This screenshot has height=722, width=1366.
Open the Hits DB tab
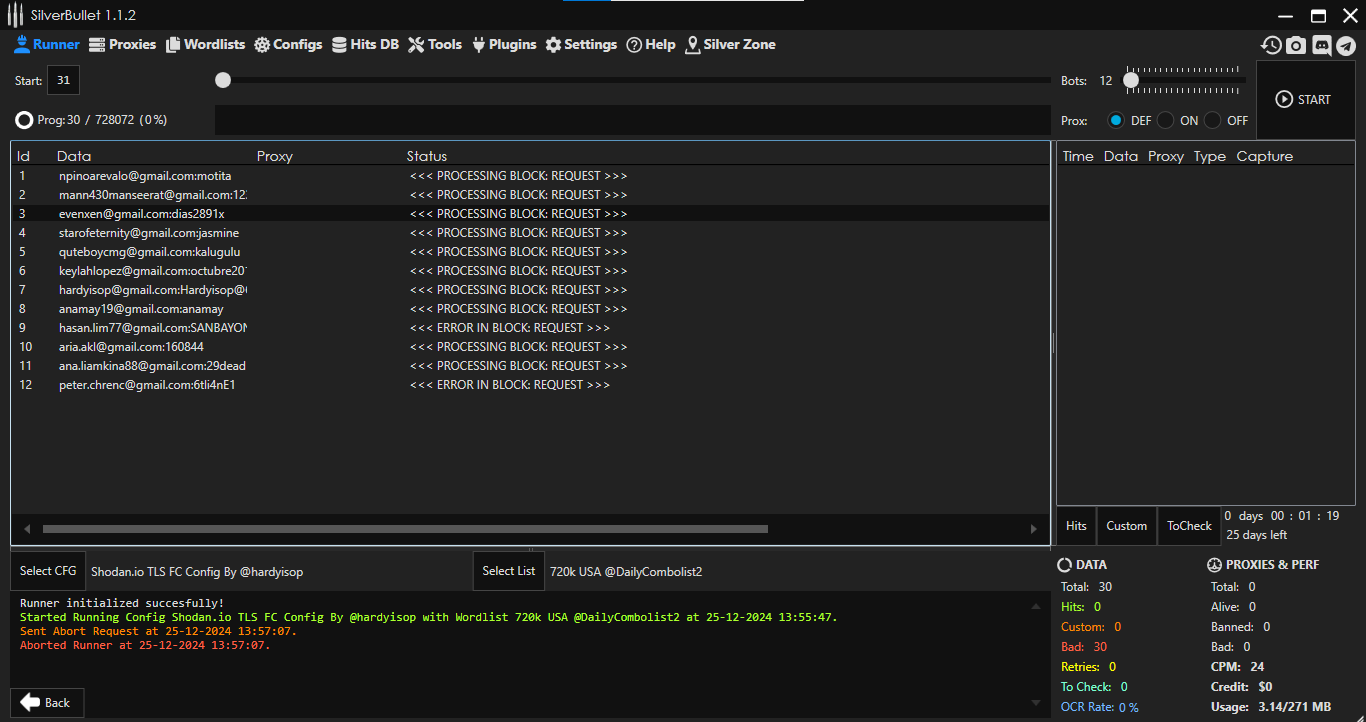(x=365, y=44)
